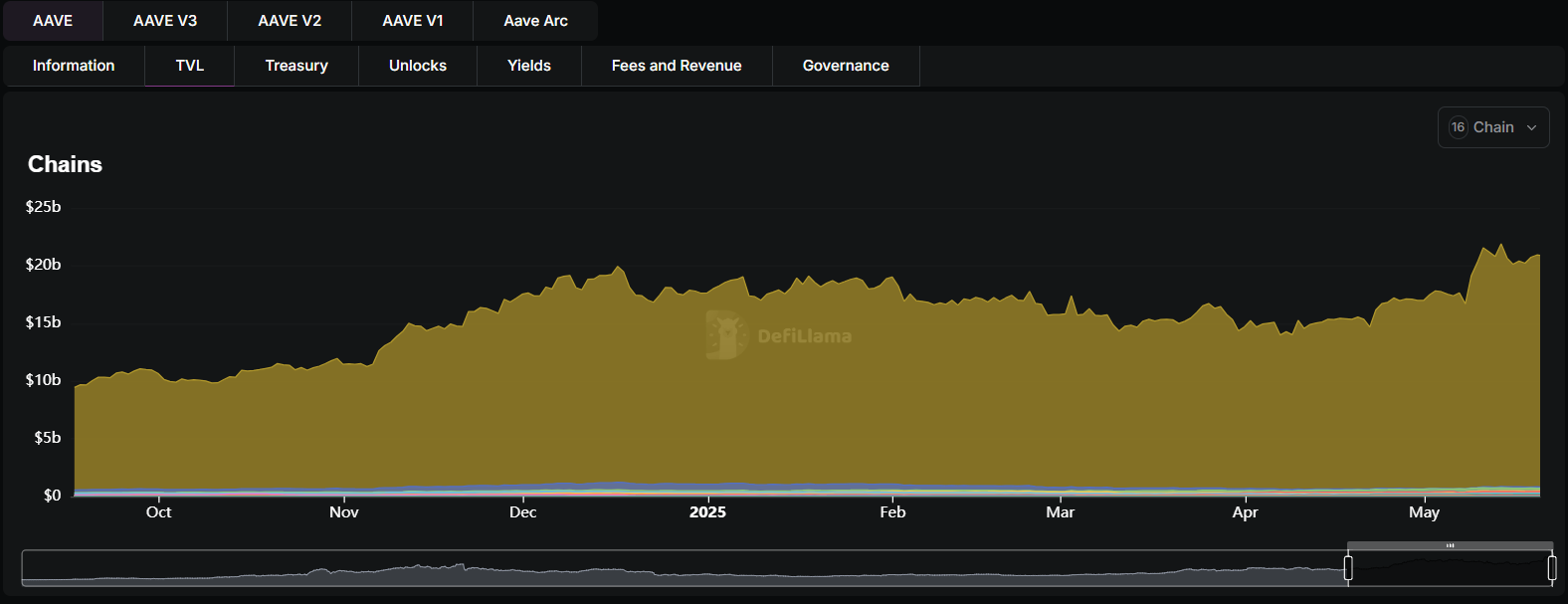Click the Feb x-axis label
This screenshot has height=604, width=1568.
pyautogui.click(x=892, y=512)
